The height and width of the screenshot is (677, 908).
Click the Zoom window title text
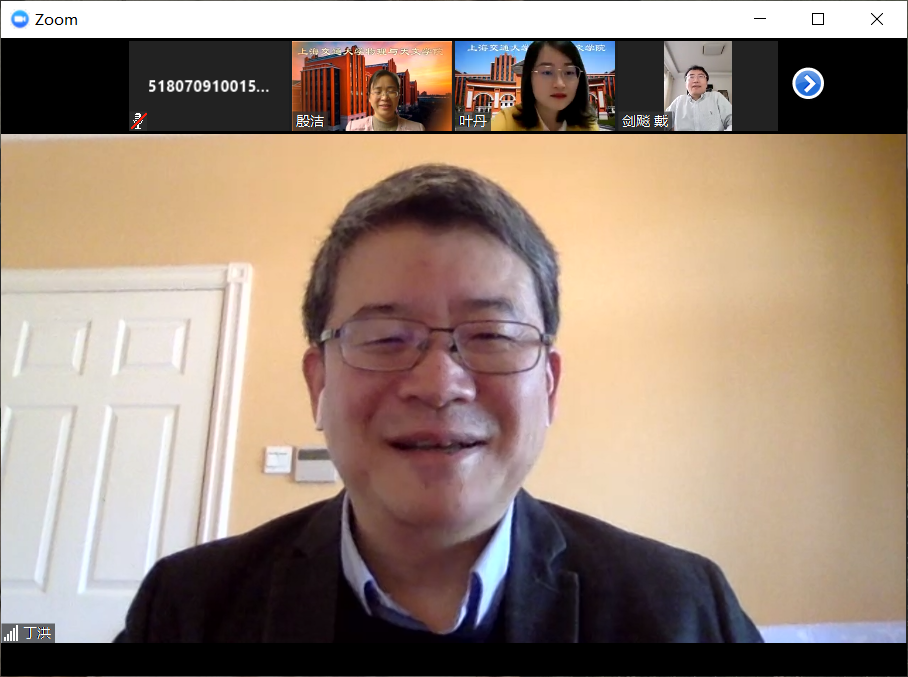click(56, 19)
